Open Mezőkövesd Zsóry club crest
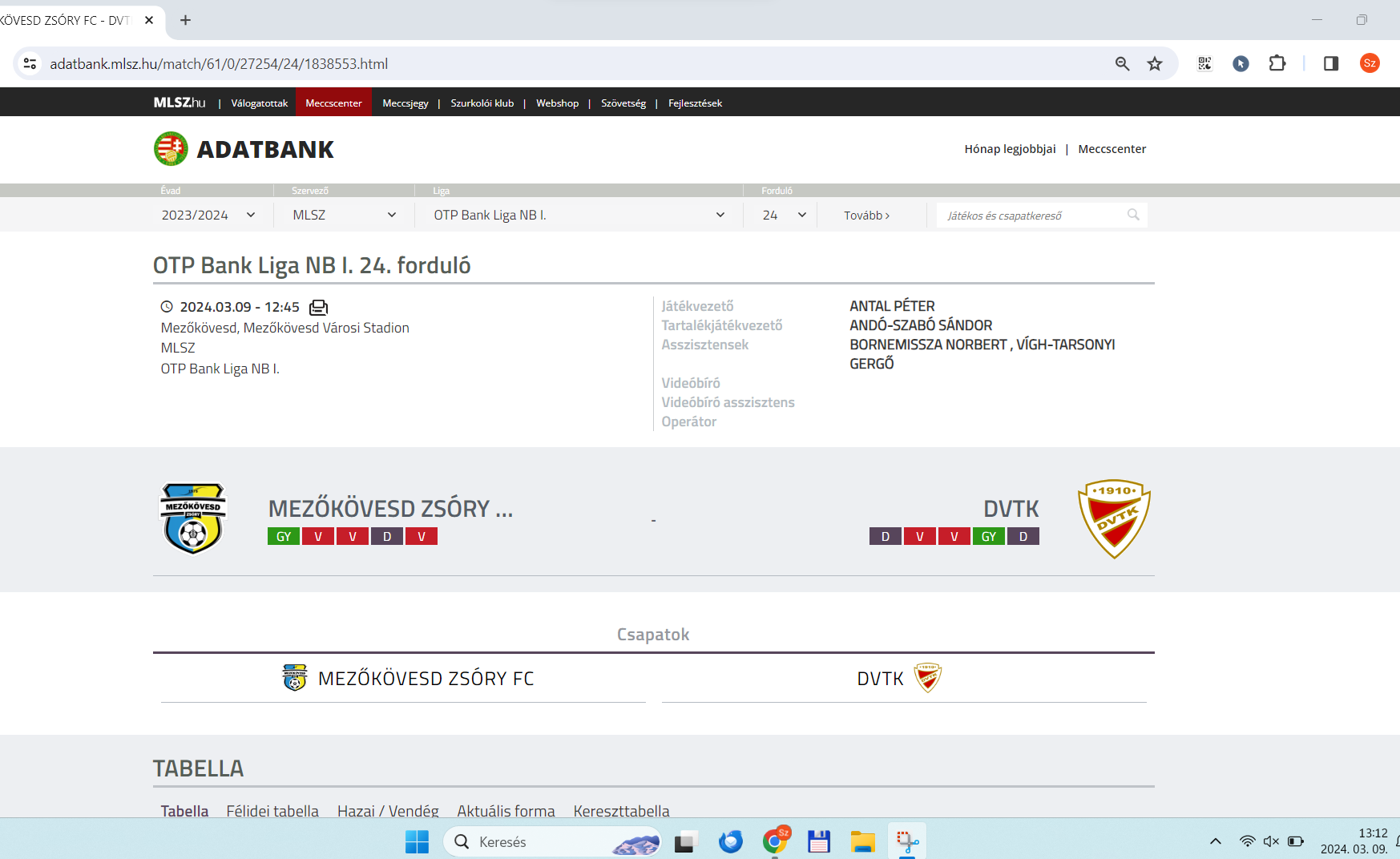Screen dimensions: 1400x859 193,518
